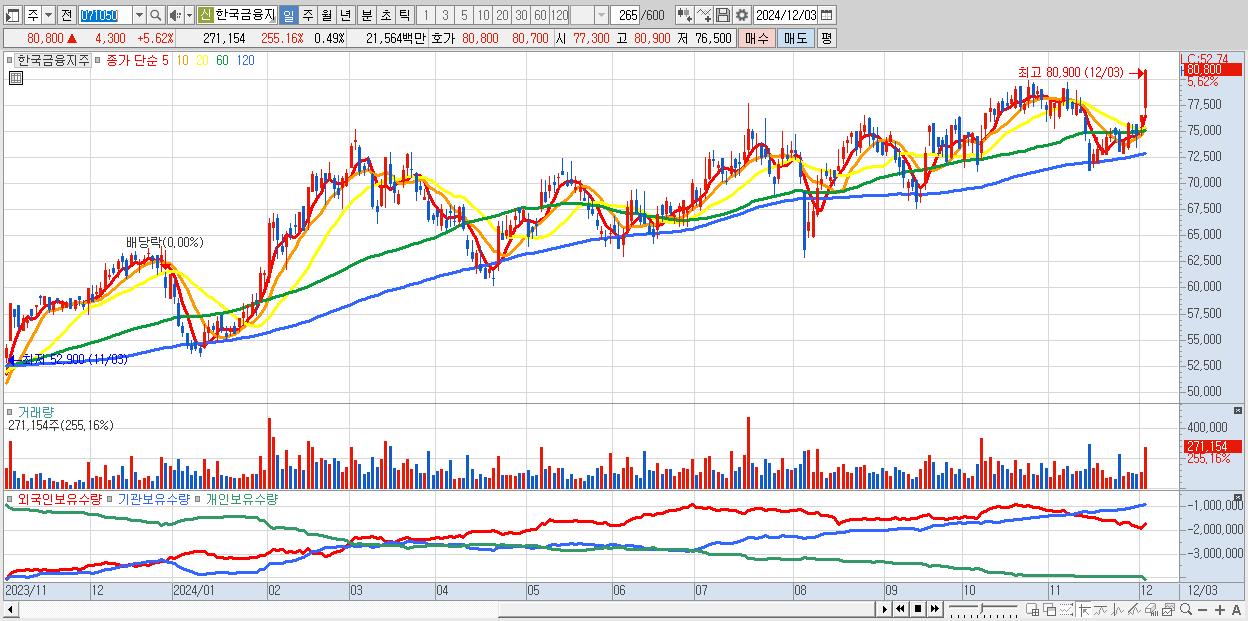Click the save chart floppy icon
Image resolution: width=1248 pixels, height=621 pixels.
point(723,15)
